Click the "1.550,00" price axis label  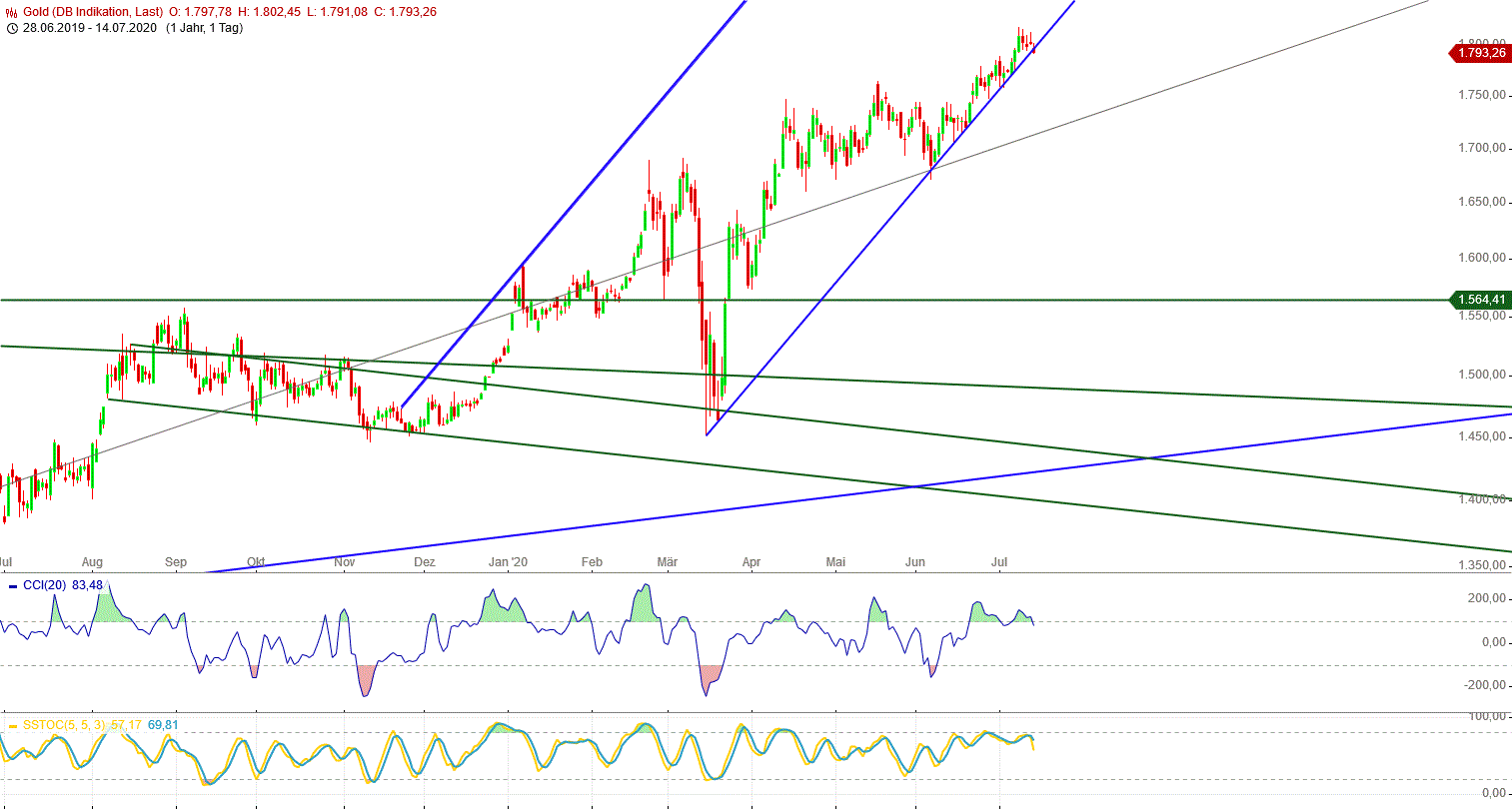tap(1482, 316)
